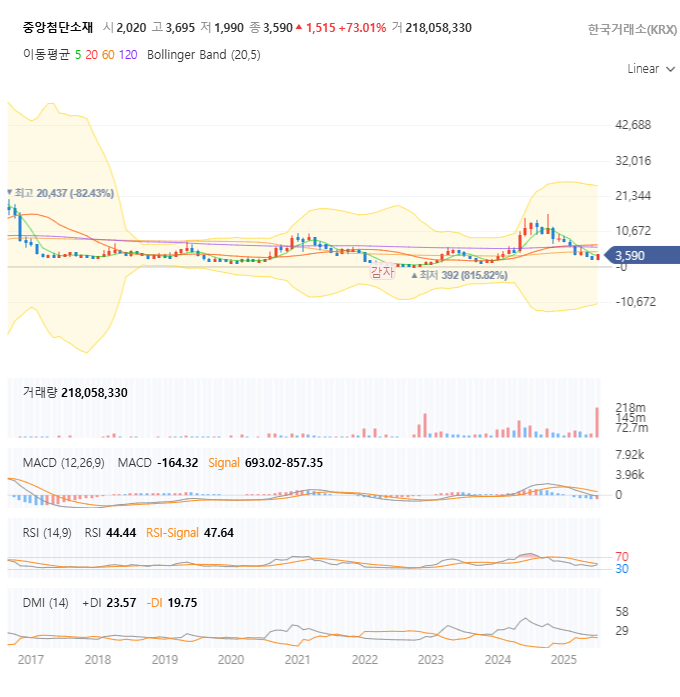680x697 pixels.
Task: Click the 20-day moving average label
Action: (x=92, y=55)
